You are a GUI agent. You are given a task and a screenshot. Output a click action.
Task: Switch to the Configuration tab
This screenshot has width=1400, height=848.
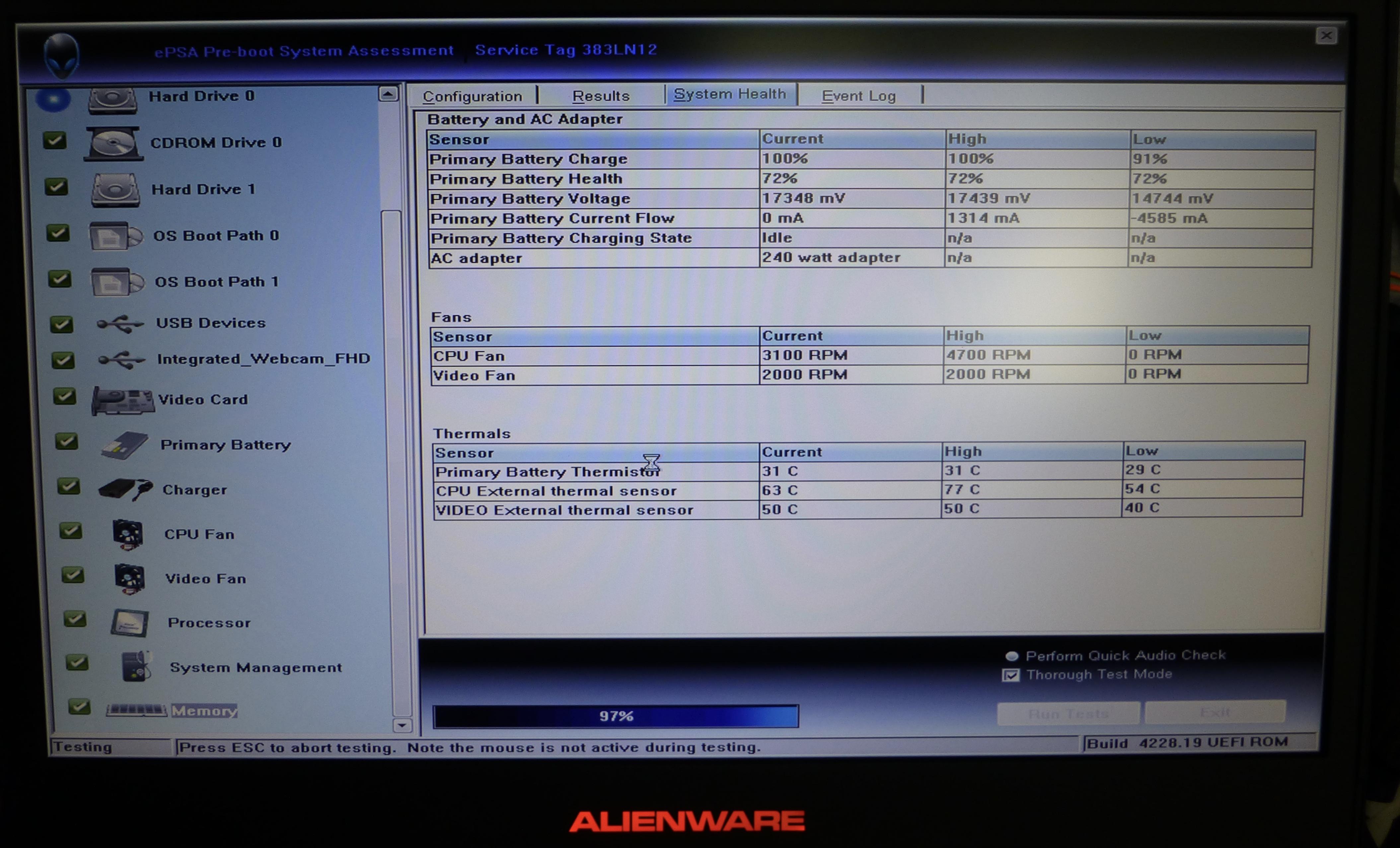472,97
